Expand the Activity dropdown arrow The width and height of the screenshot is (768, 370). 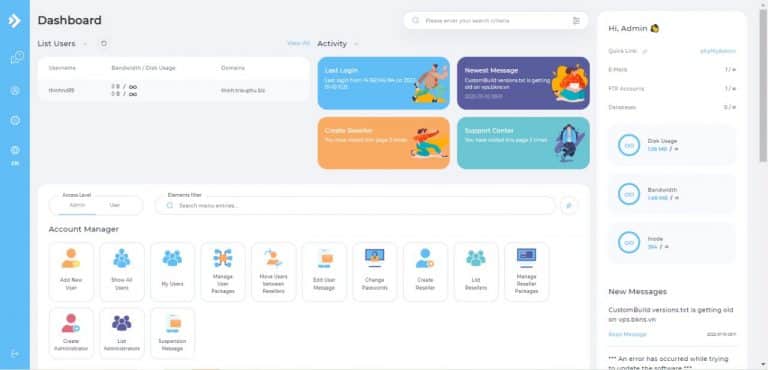pyautogui.click(x=356, y=44)
